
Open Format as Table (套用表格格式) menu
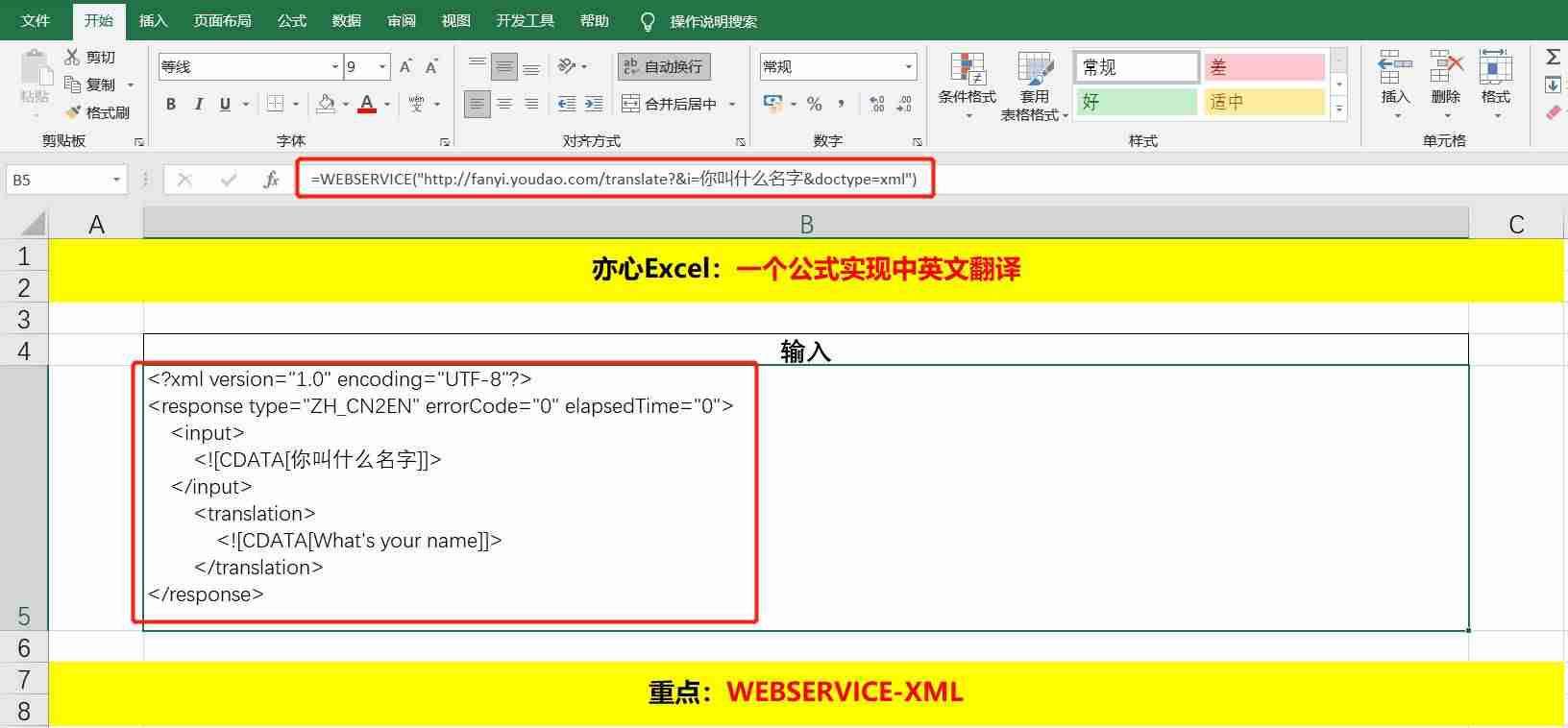click(x=1035, y=86)
